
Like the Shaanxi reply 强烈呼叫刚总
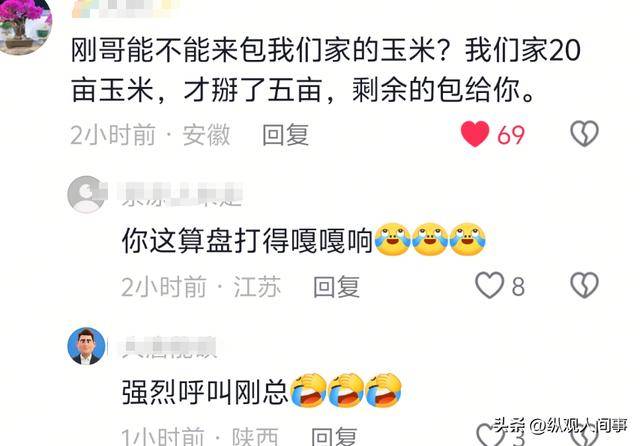[489, 435]
